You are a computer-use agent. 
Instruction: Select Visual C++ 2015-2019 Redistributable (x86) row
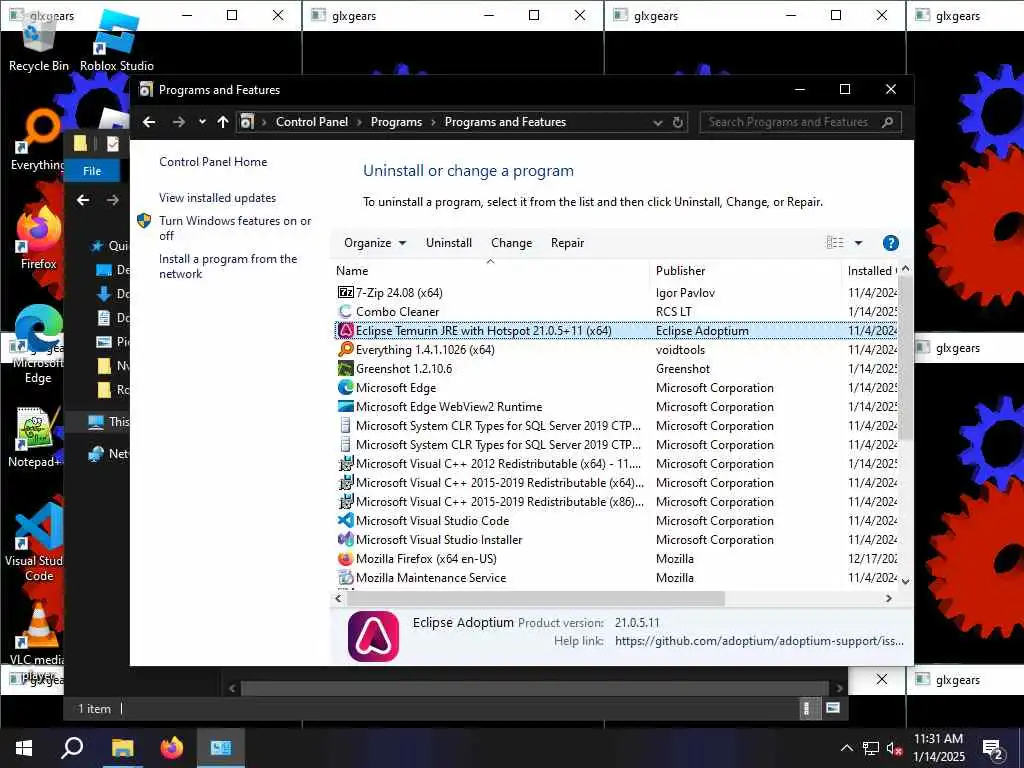(616, 502)
